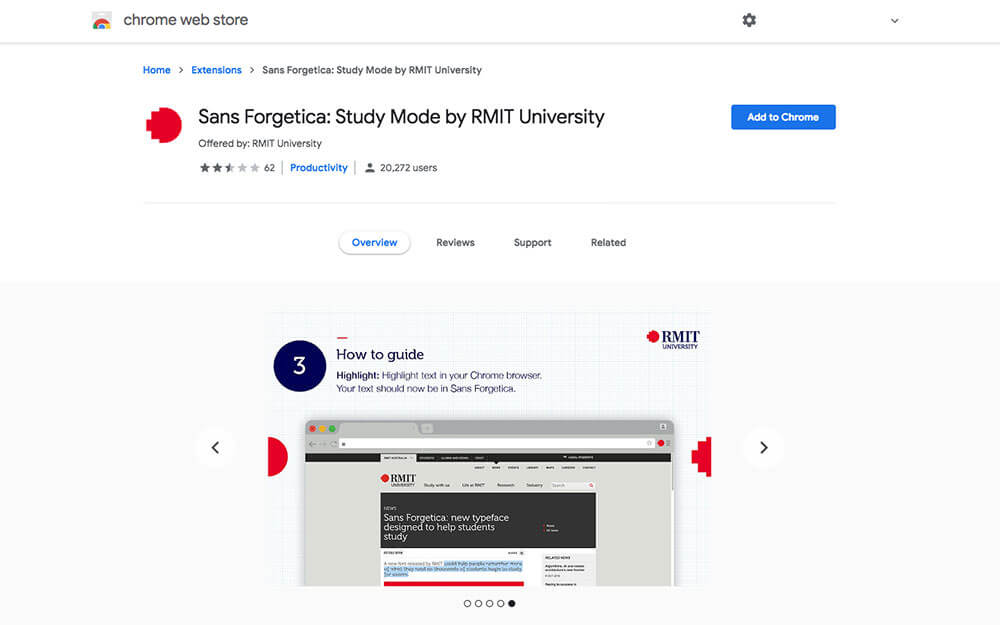Show the next screenshot slide
1000x625 pixels.
763,448
